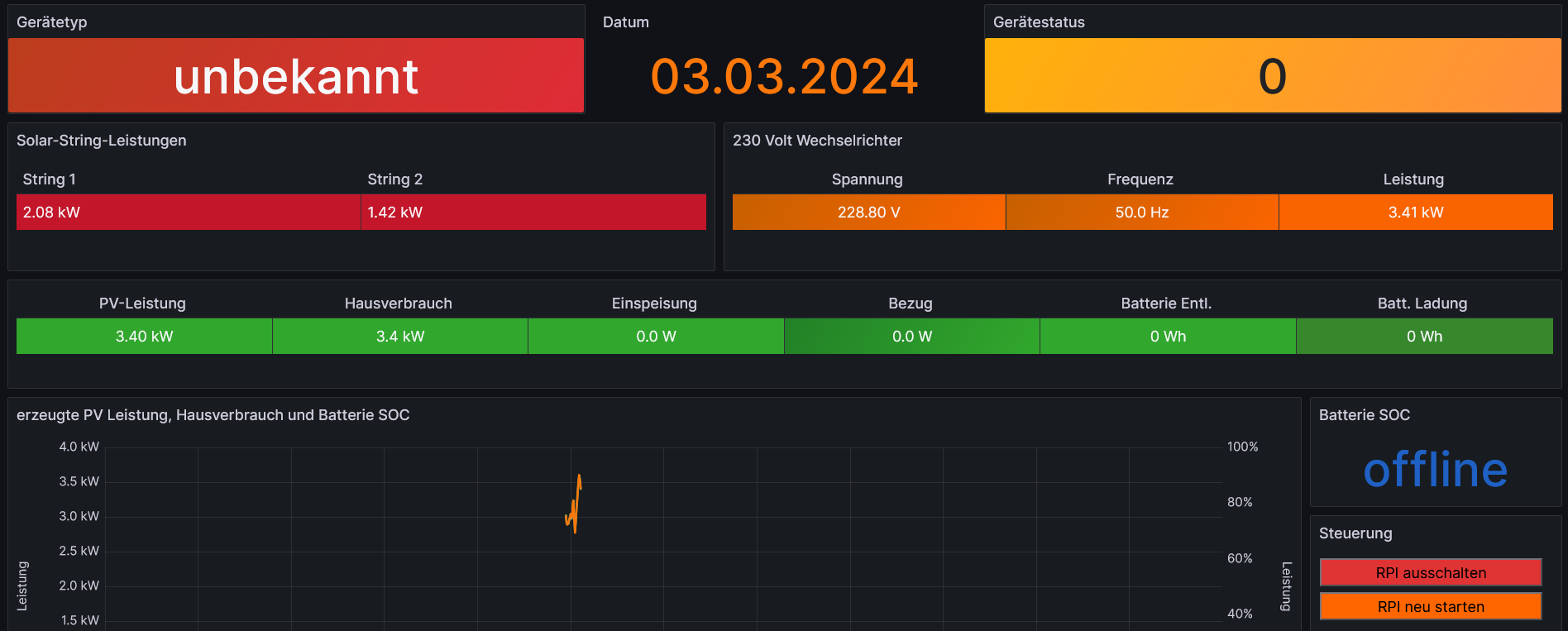Viewport: 1568px width, 631px height.
Task: Click the String 2 bar showing 1.42 kW
Action: click(x=533, y=213)
